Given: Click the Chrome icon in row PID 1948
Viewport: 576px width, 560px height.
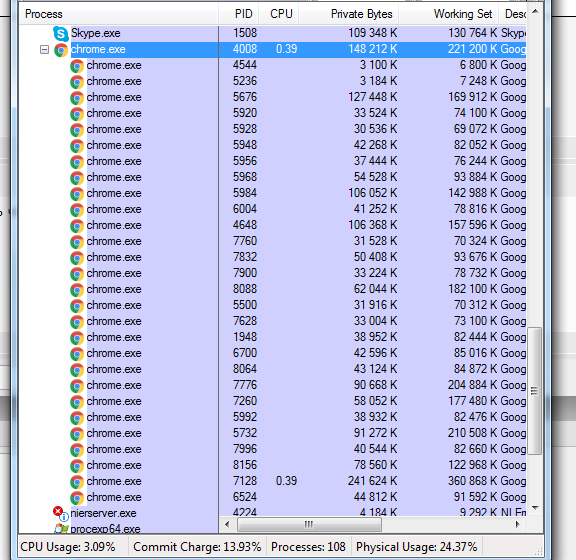Looking at the screenshot, I should (77, 338).
